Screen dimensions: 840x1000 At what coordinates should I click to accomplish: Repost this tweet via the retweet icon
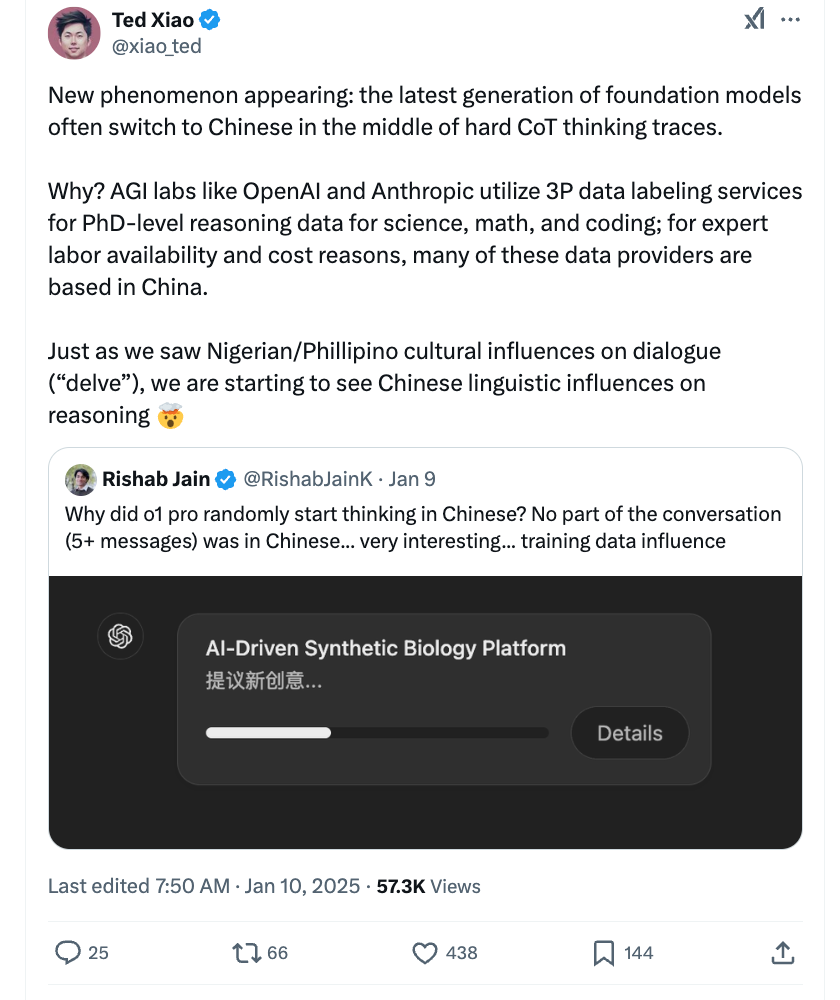(x=246, y=953)
